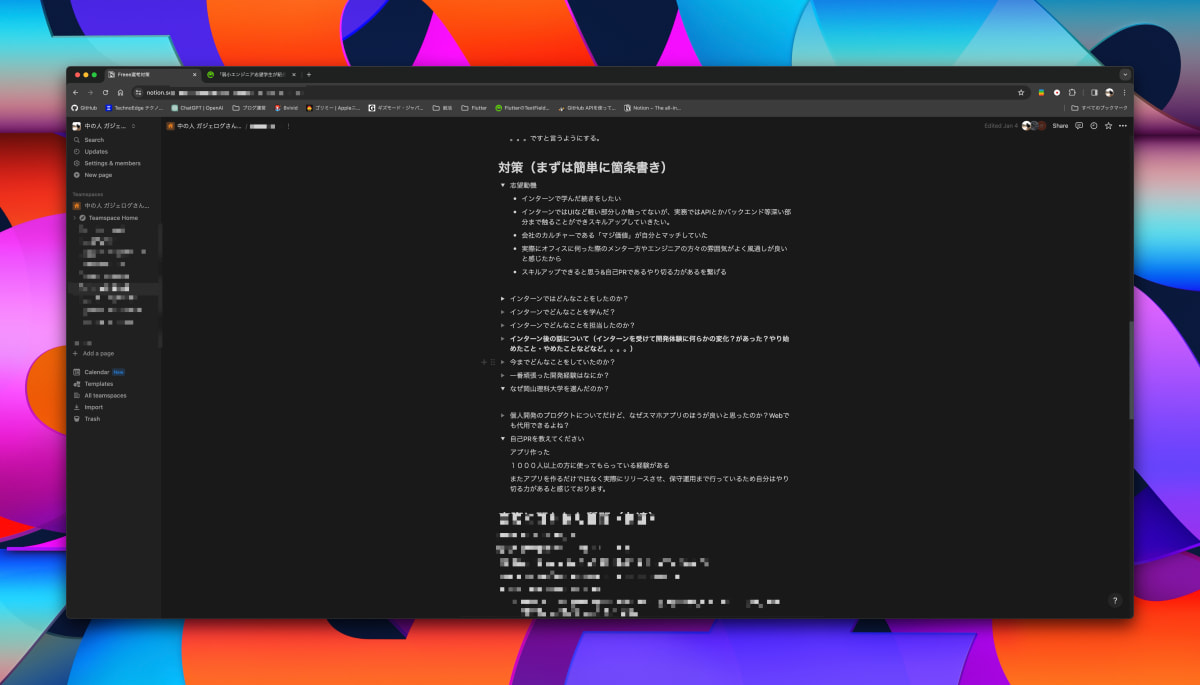Expand 今までどんなことをしていたのか？ toggle
The height and width of the screenshot is (685, 1200).
(503, 361)
